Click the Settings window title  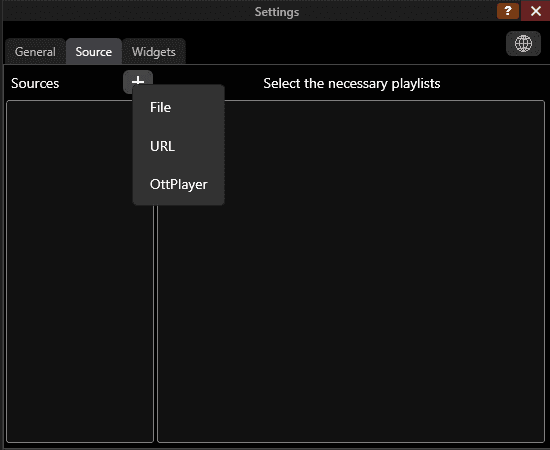[277, 12]
